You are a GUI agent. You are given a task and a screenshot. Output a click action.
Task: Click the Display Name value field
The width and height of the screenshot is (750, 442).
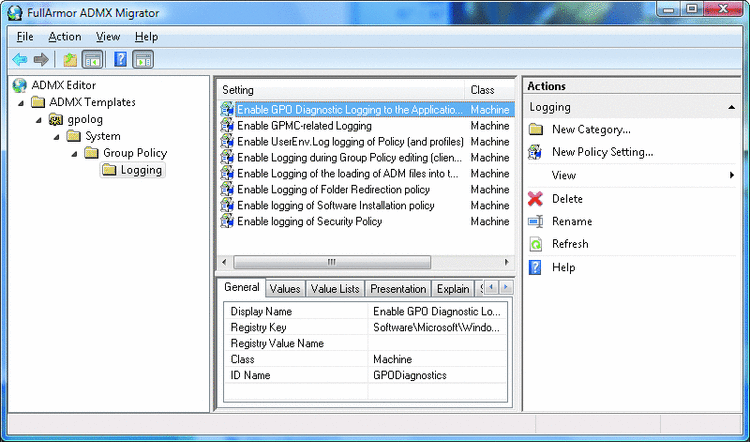click(x=437, y=311)
